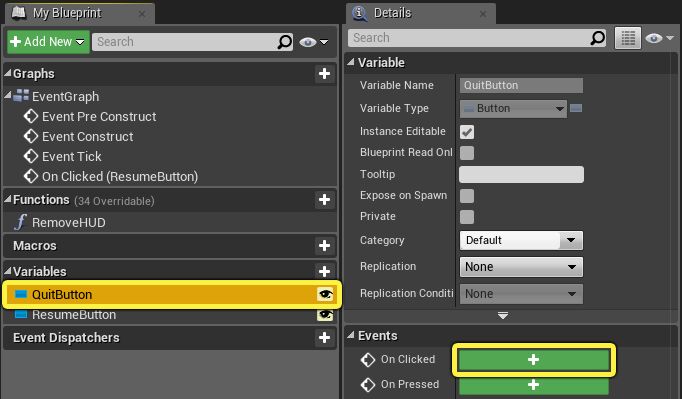Click the Tooltip text field
The width and height of the screenshot is (682, 399).
(522, 174)
